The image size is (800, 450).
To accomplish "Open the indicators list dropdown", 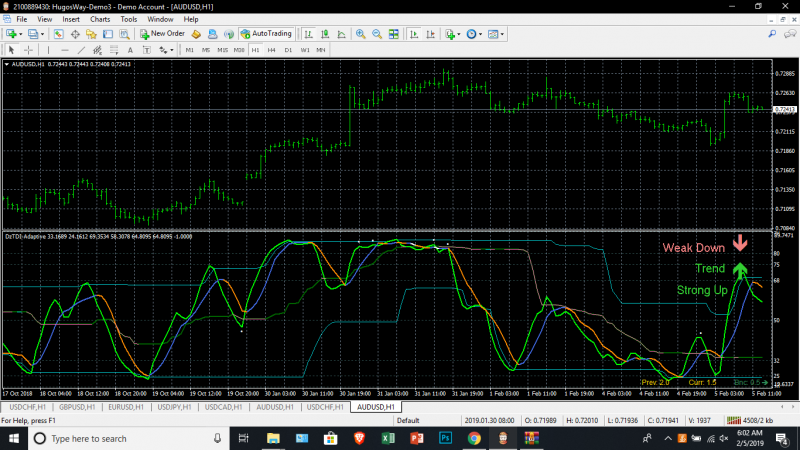I will click(459, 34).
